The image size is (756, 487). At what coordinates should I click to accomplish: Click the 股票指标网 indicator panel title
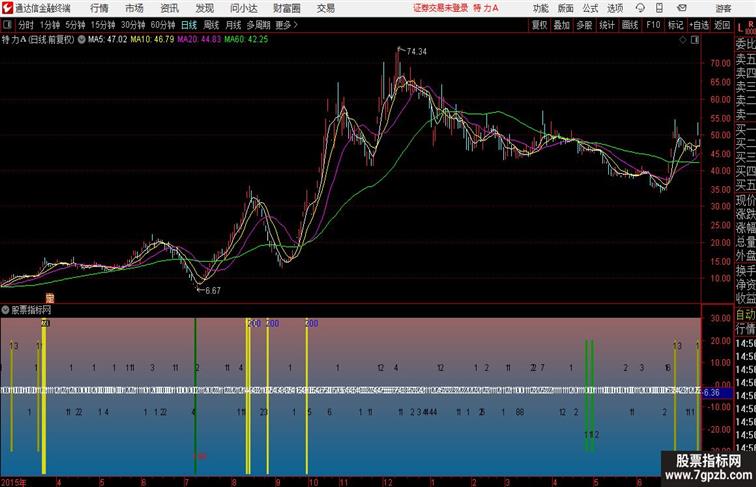(x=31, y=310)
